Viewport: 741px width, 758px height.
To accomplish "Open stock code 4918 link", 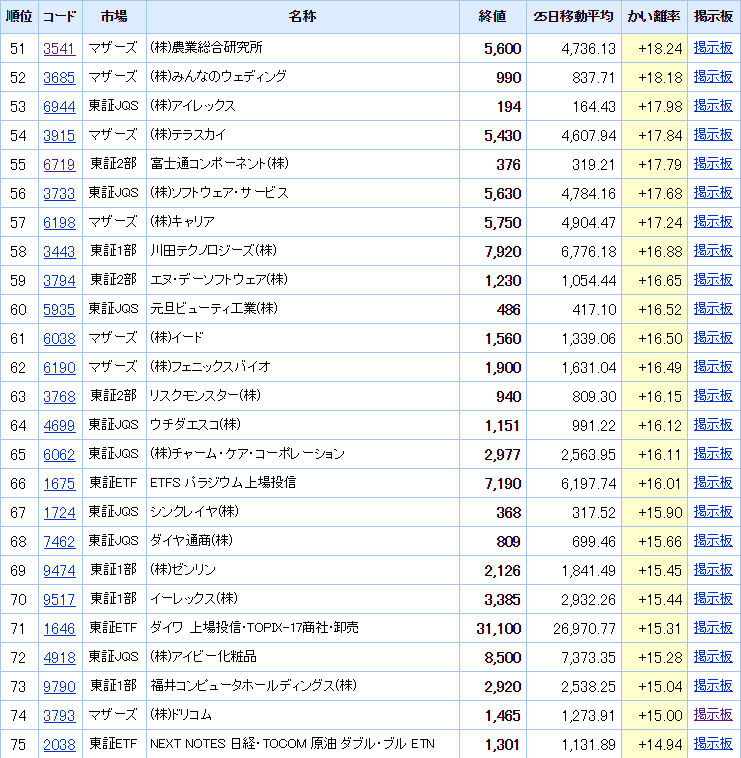I will [x=59, y=658].
